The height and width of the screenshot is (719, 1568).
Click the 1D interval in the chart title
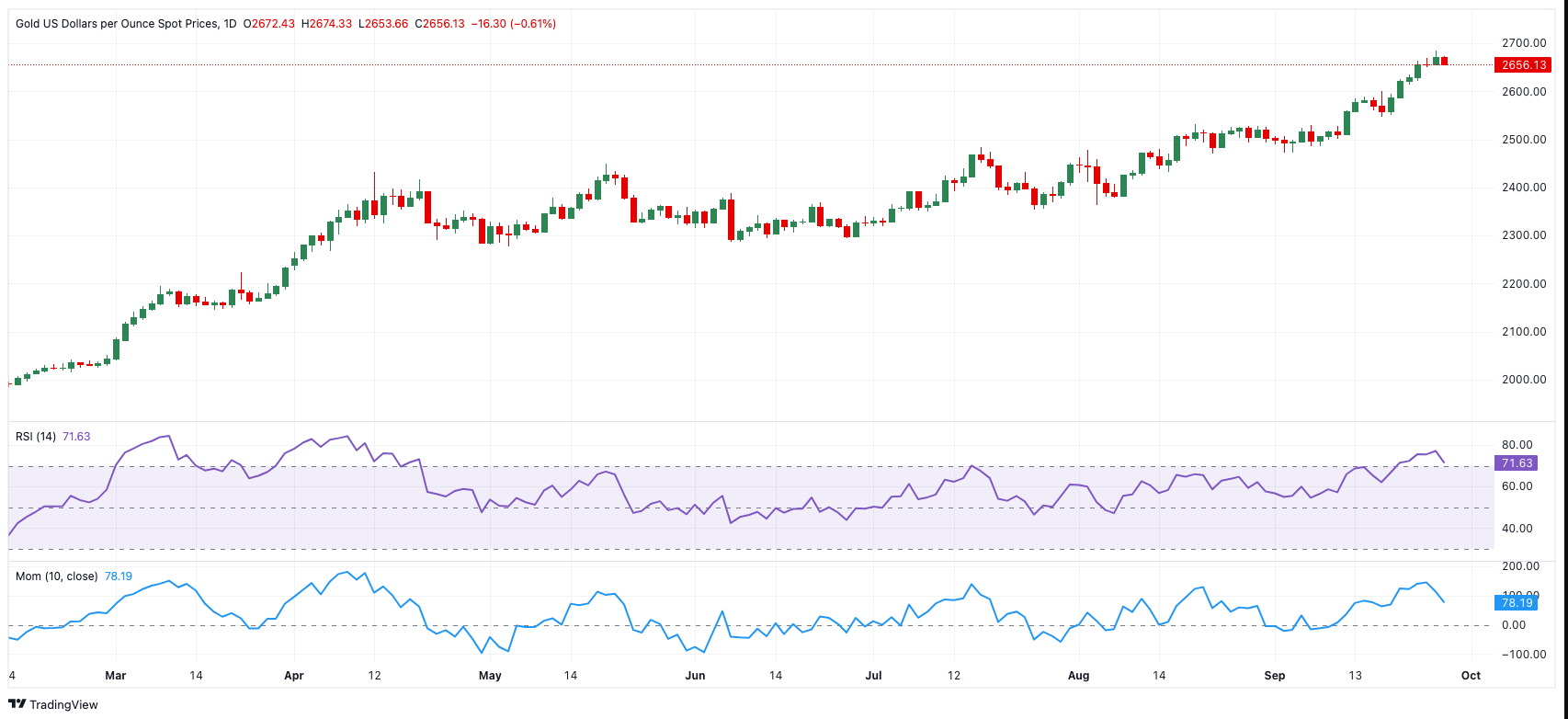(230, 24)
